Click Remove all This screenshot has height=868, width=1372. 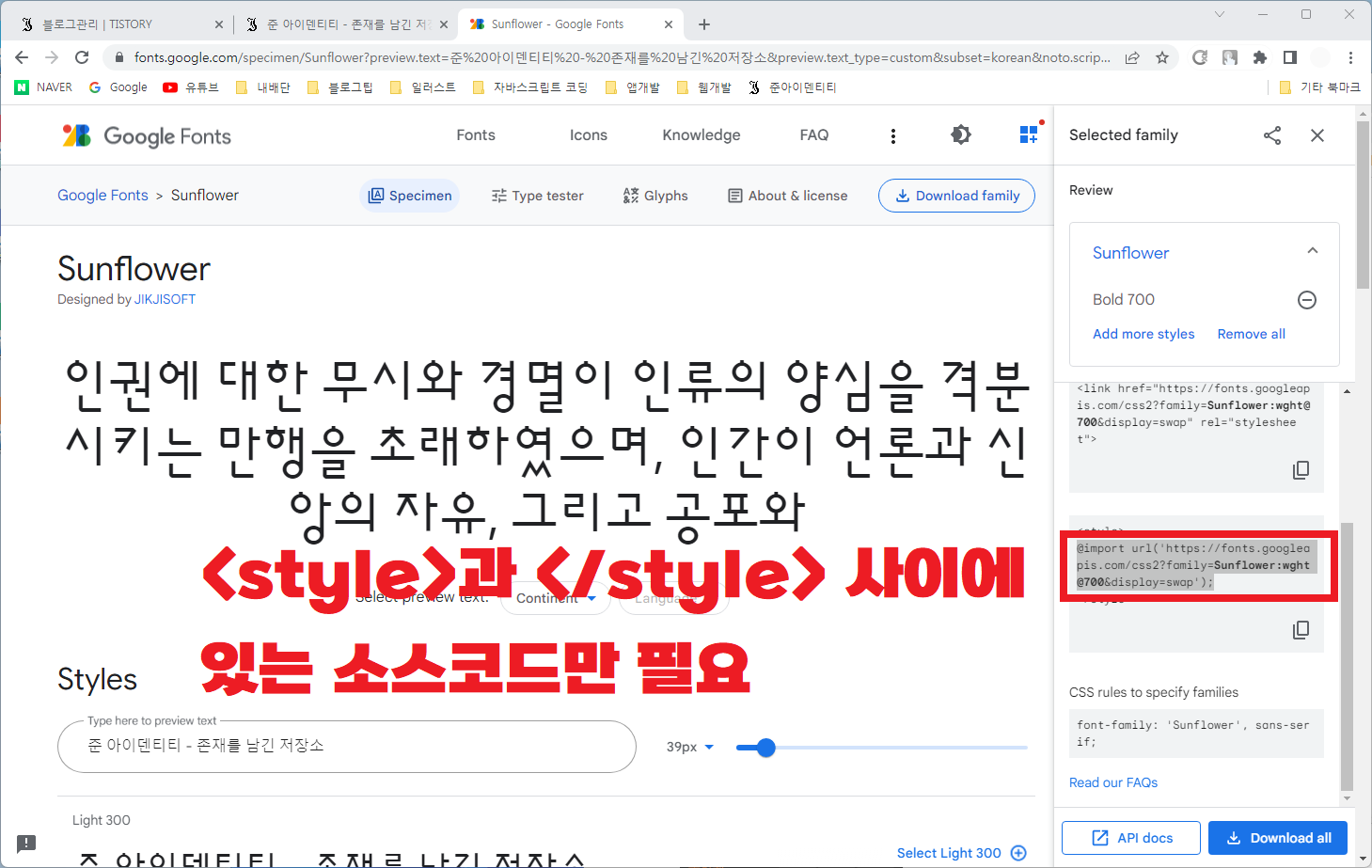(1251, 334)
